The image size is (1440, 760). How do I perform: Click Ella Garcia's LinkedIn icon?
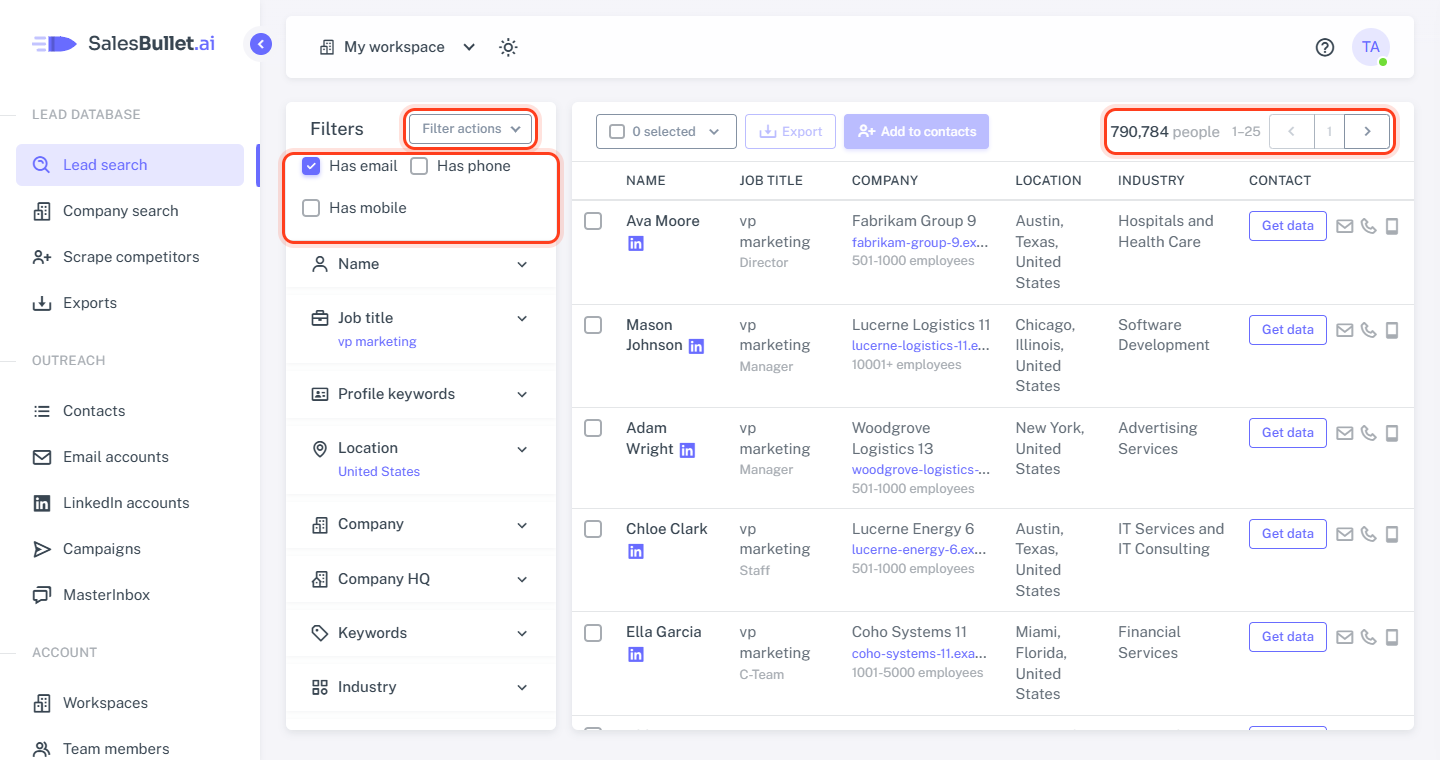(x=636, y=654)
